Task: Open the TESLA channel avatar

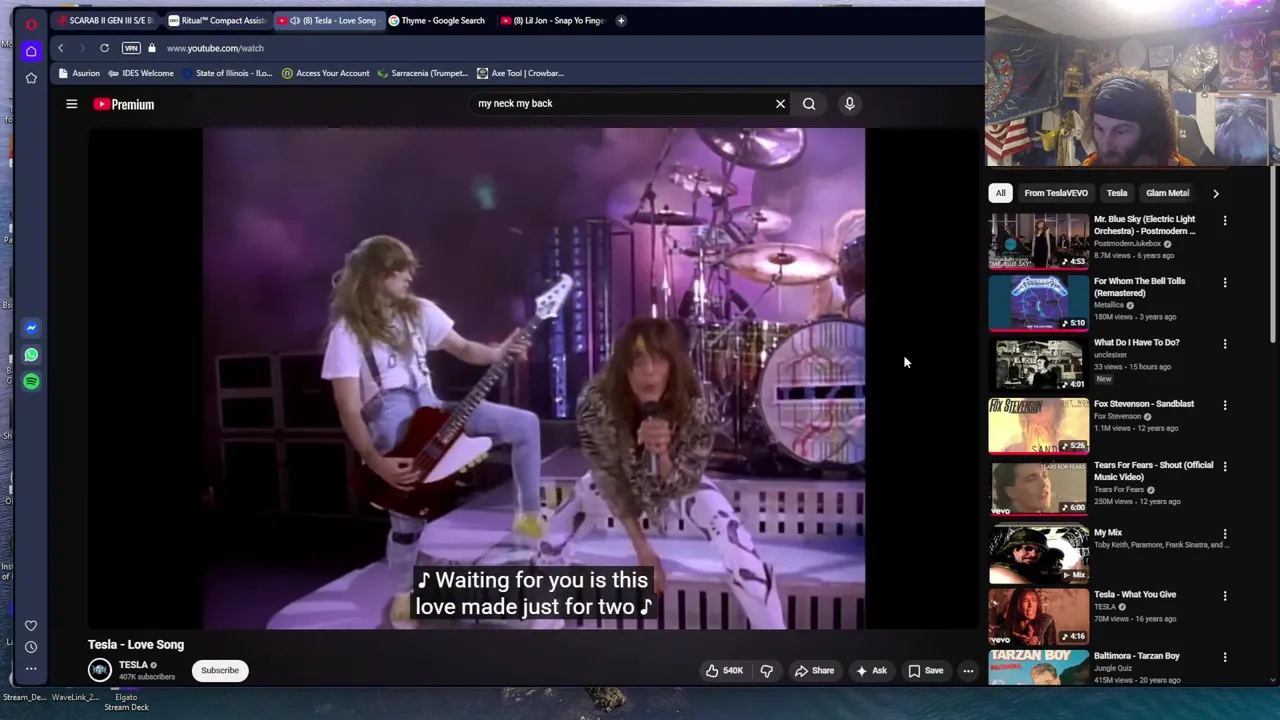Action: point(99,670)
